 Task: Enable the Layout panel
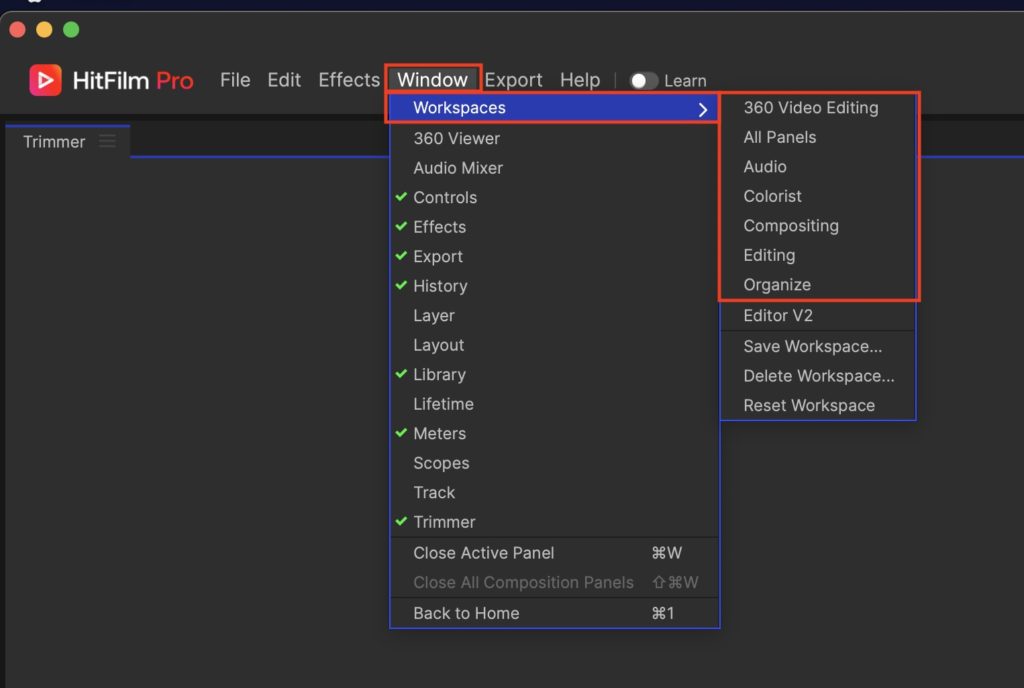pyautogui.click(x=554, y=345)
